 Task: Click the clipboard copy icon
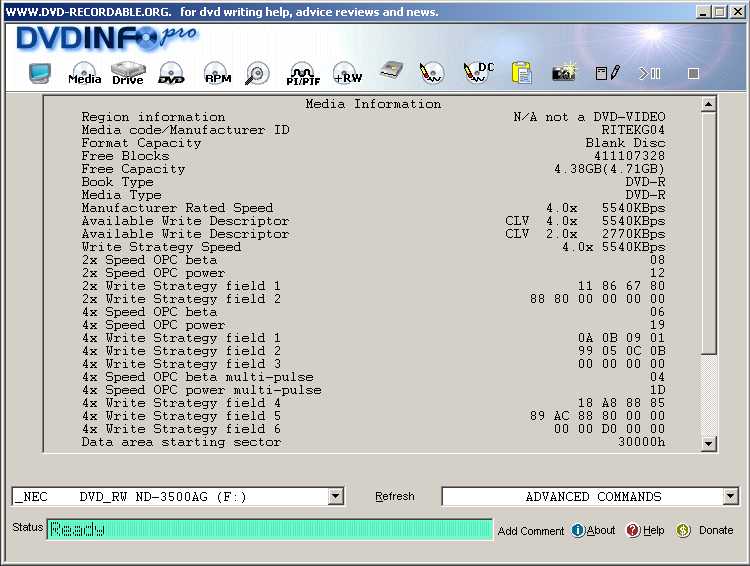tap(521, 73)
